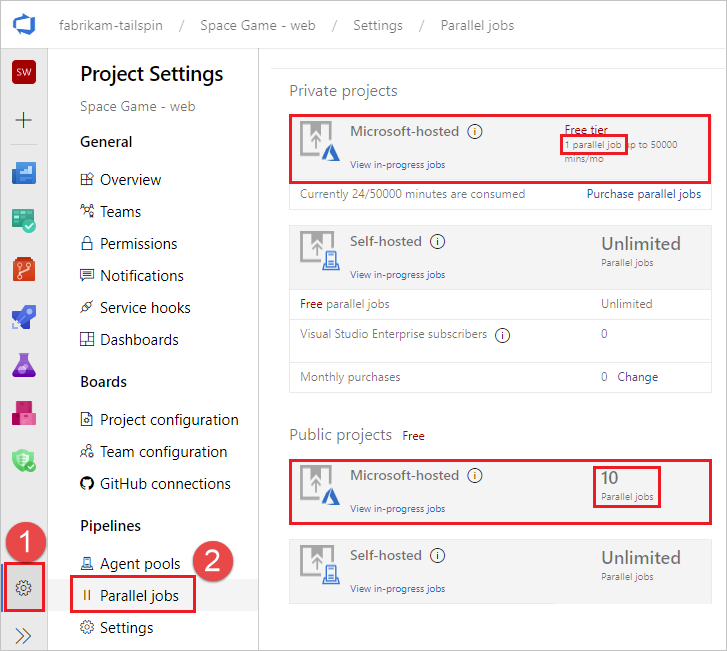Click Change link for Monthly purchases

pos(637,377)
